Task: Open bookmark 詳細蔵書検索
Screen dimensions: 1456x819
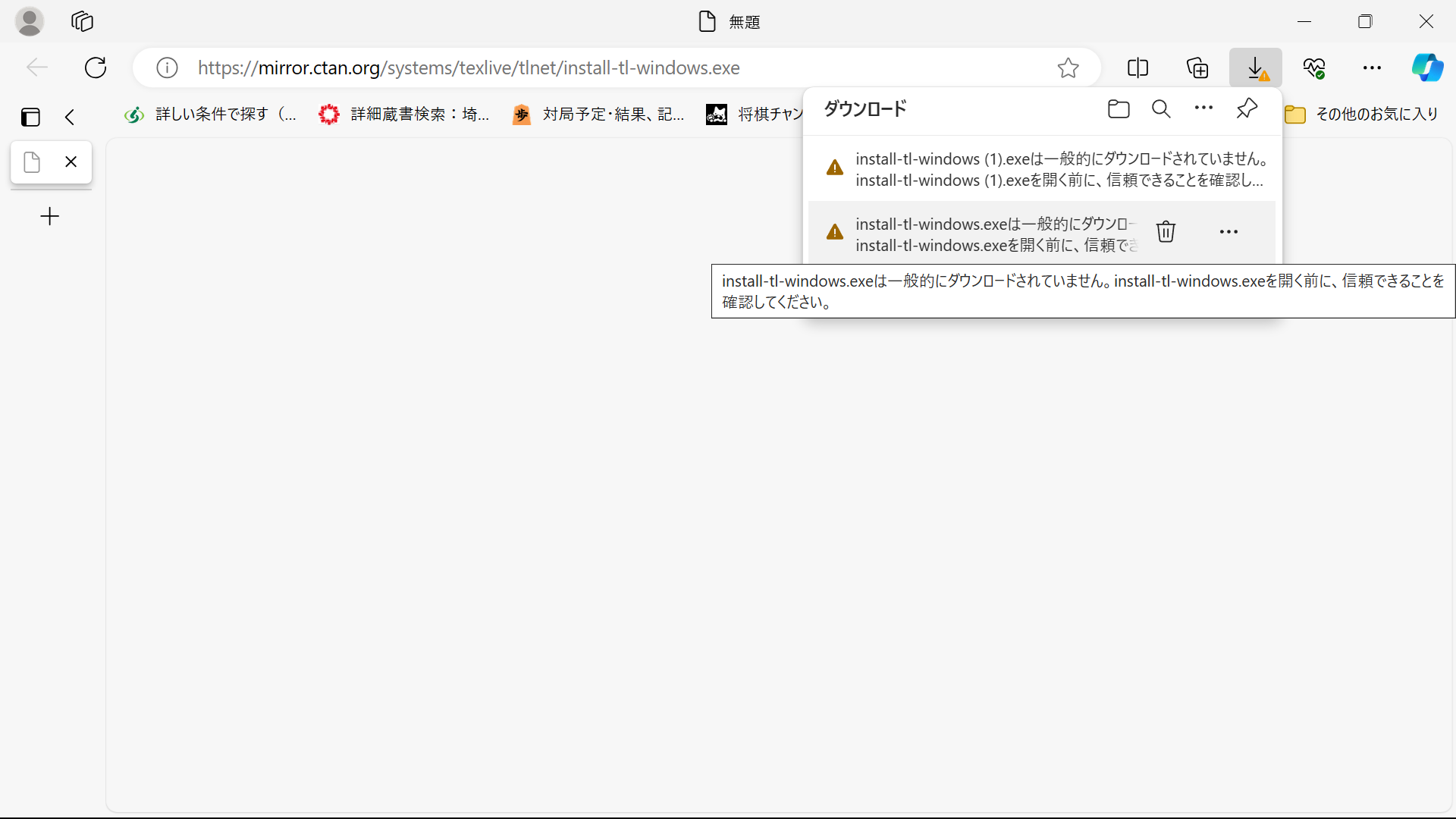Action: (x=405, y=115)
